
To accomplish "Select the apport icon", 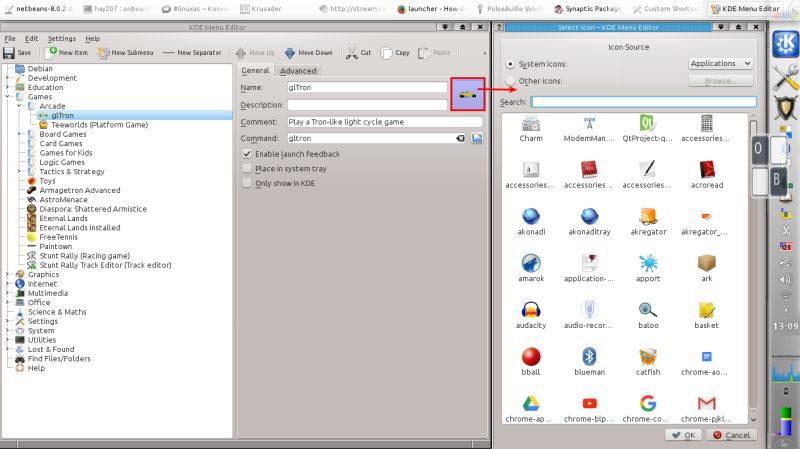I will (x=648, y=269).
